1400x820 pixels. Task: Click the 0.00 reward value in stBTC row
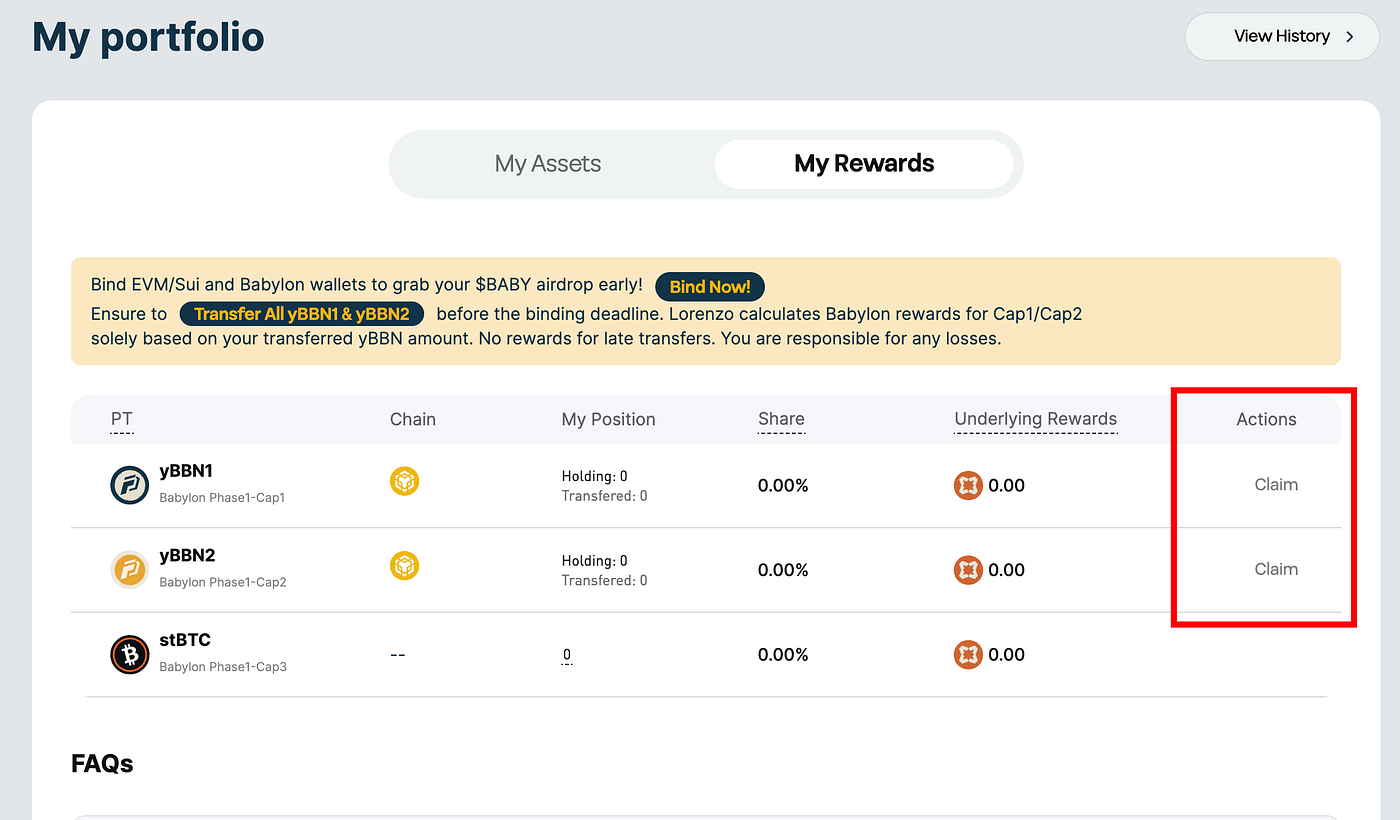(x=1007, y=655)
